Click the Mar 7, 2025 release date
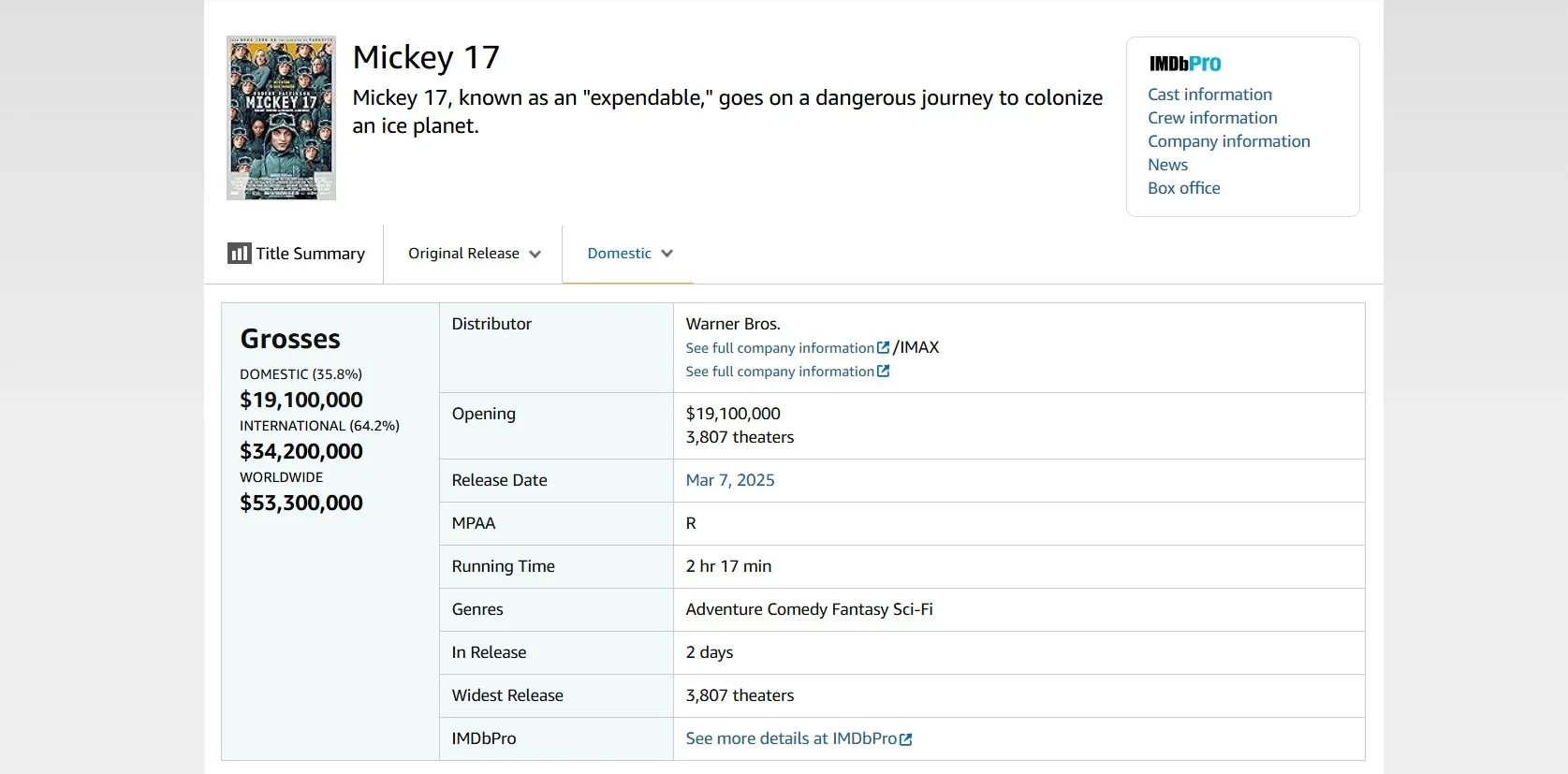This screenshot has width=1568, height=774. pyautogui.click(x=730, y=480)
